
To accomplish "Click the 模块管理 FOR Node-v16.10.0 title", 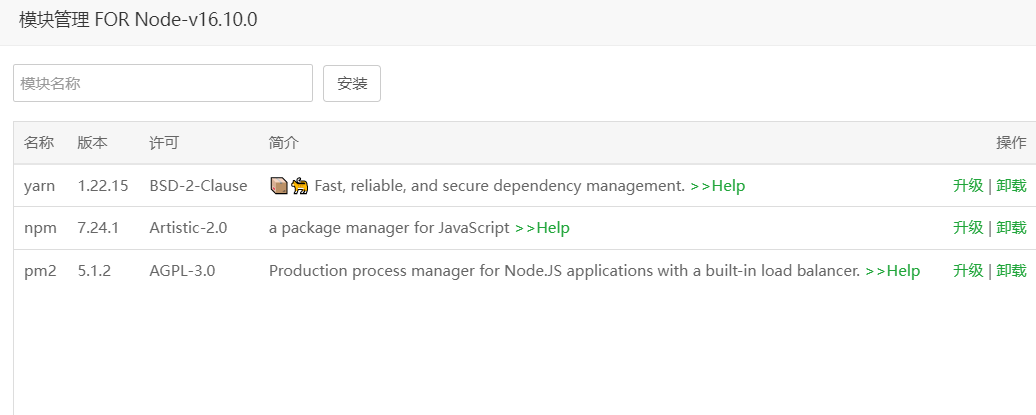I will coord(138,20).
